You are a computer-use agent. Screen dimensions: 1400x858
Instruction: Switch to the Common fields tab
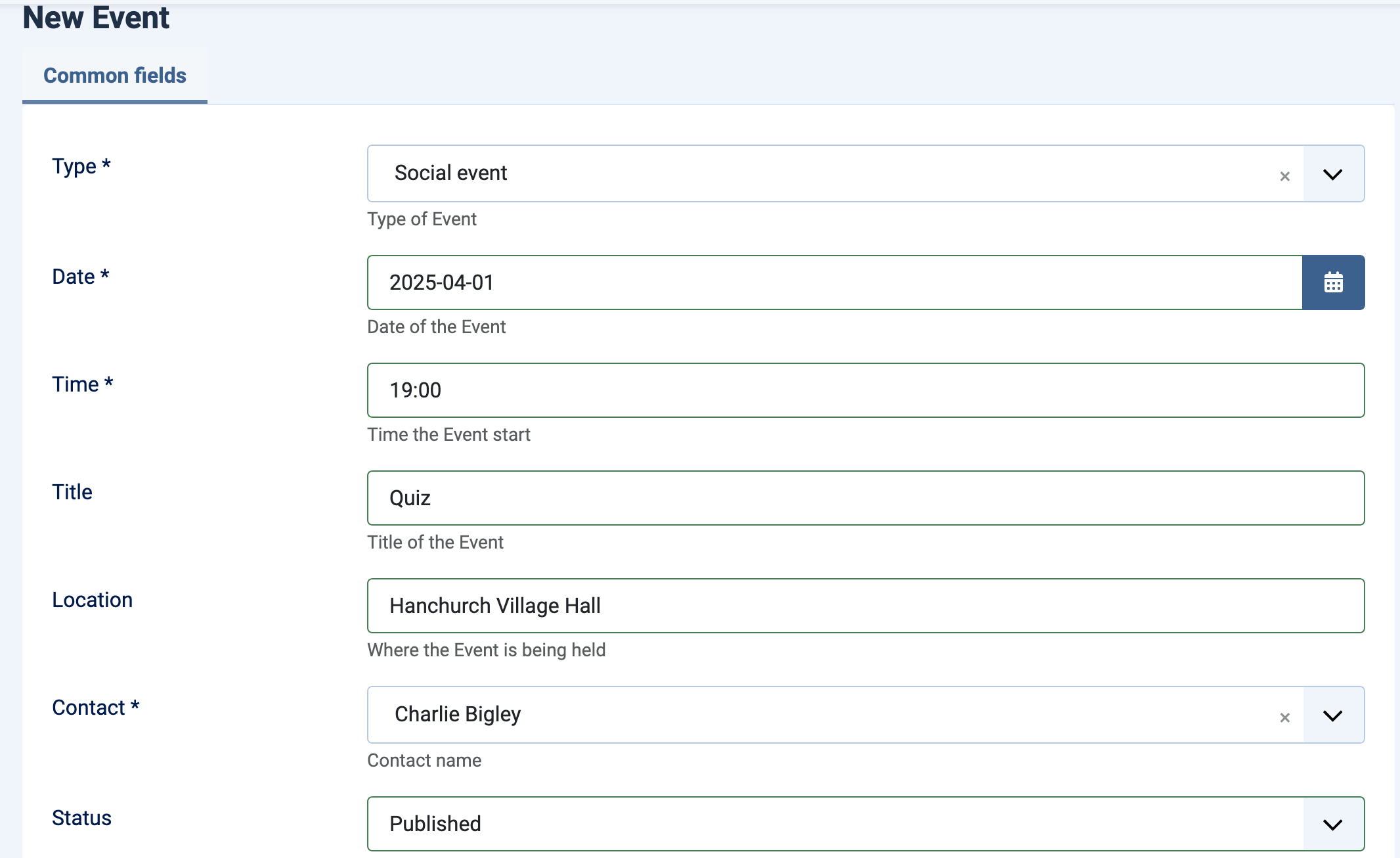coord(115,76)
